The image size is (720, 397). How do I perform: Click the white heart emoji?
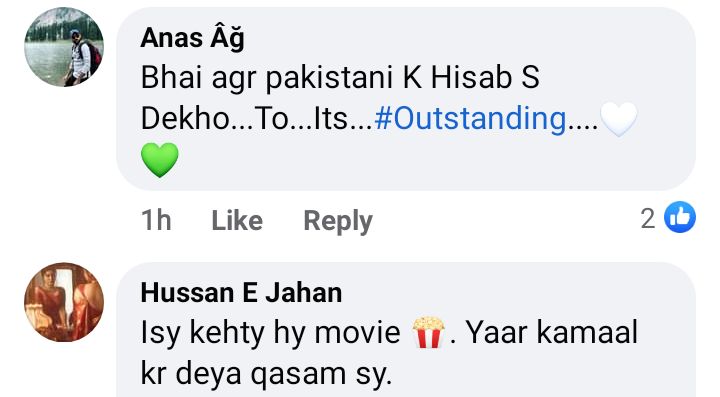(x=619, y=119)
